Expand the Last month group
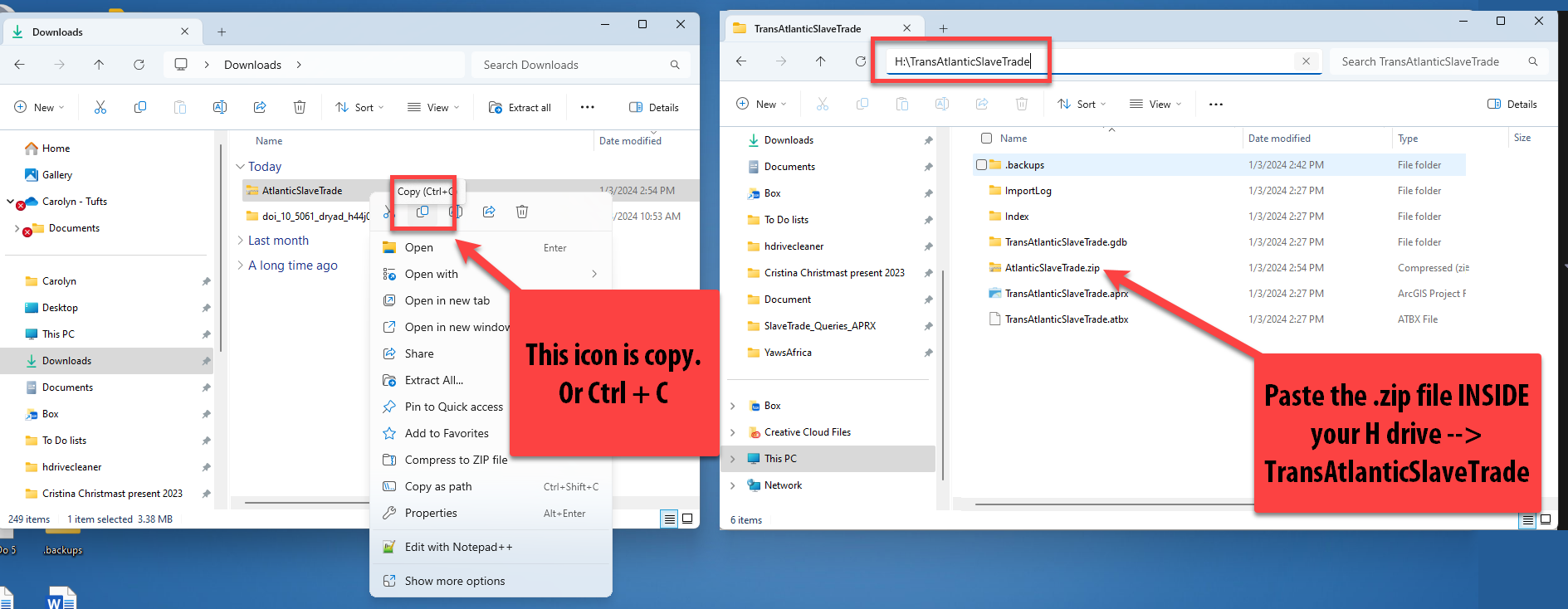Screen dimensions: 1568x609 click(x=240, y=241)
